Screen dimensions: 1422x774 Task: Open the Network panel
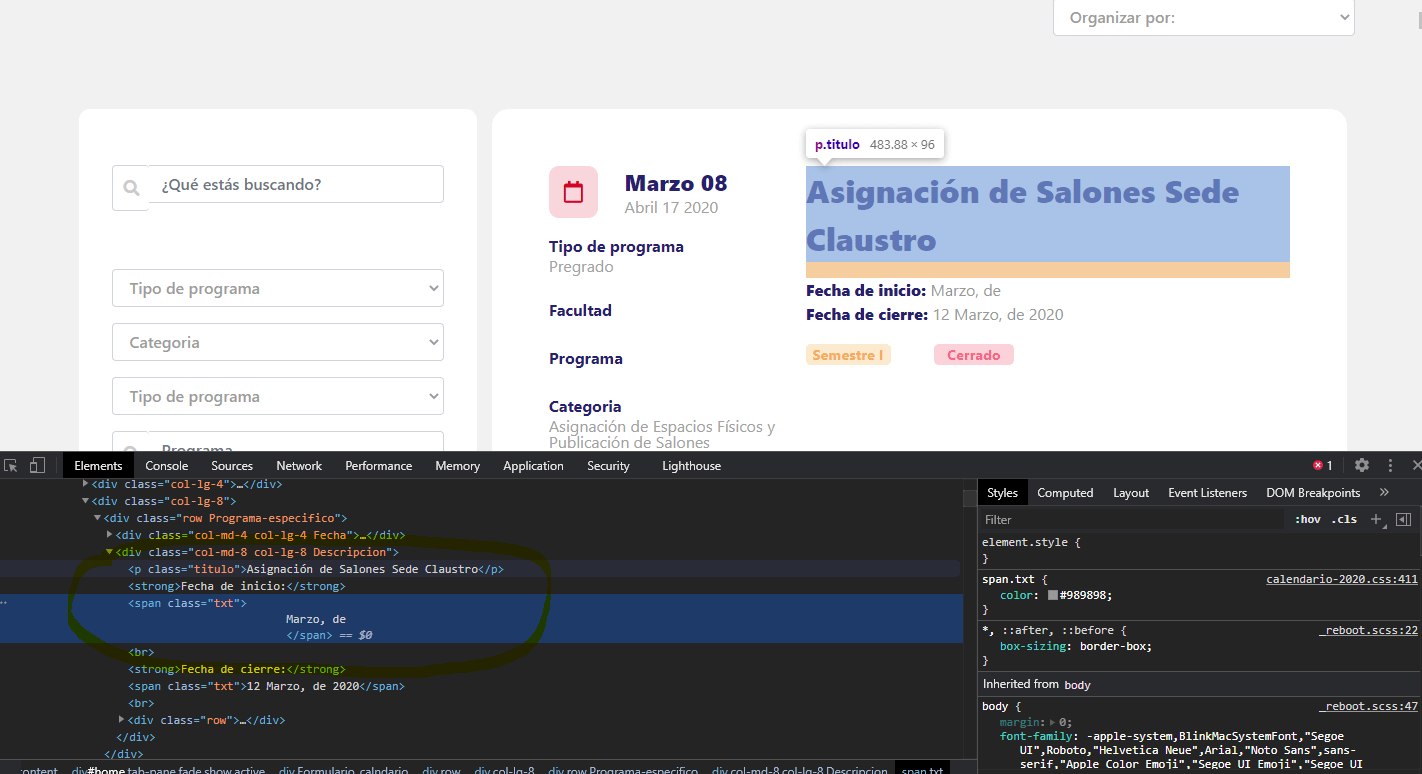pyautogui.click(x=299, y=465)
